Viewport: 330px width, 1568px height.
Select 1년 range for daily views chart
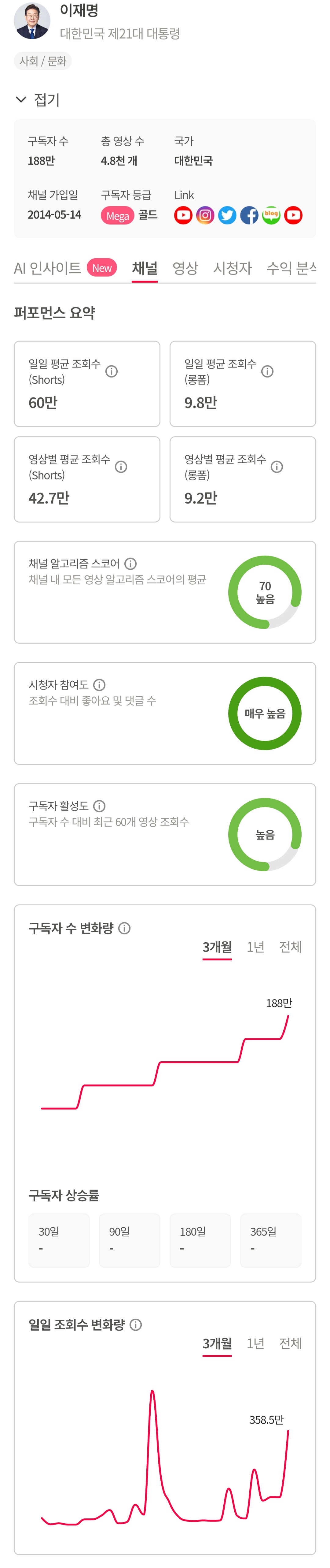click(x=255, y=1343)
